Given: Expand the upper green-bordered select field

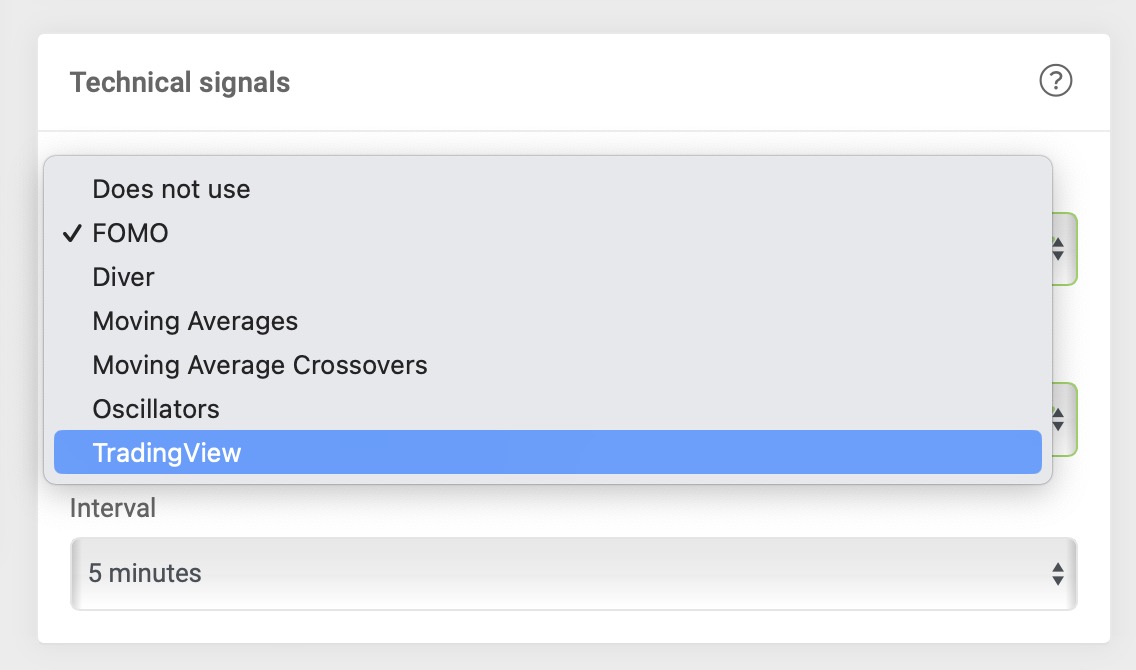Looking at the screenshot, I should click(x=1064, y=249).
